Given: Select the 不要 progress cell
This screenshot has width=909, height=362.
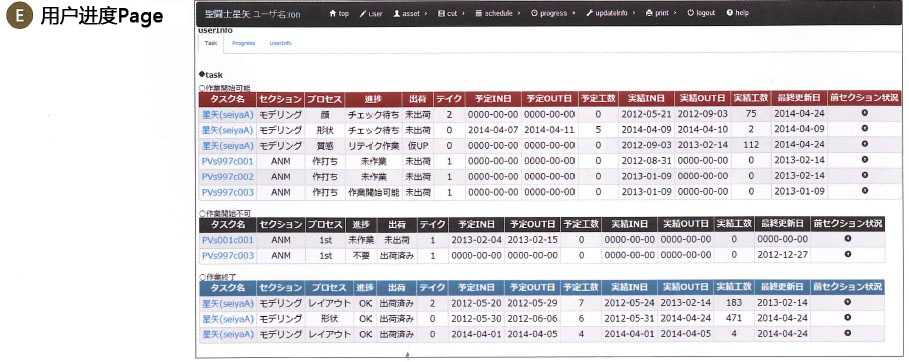Looking at the screenshot, I should (361, 255).
